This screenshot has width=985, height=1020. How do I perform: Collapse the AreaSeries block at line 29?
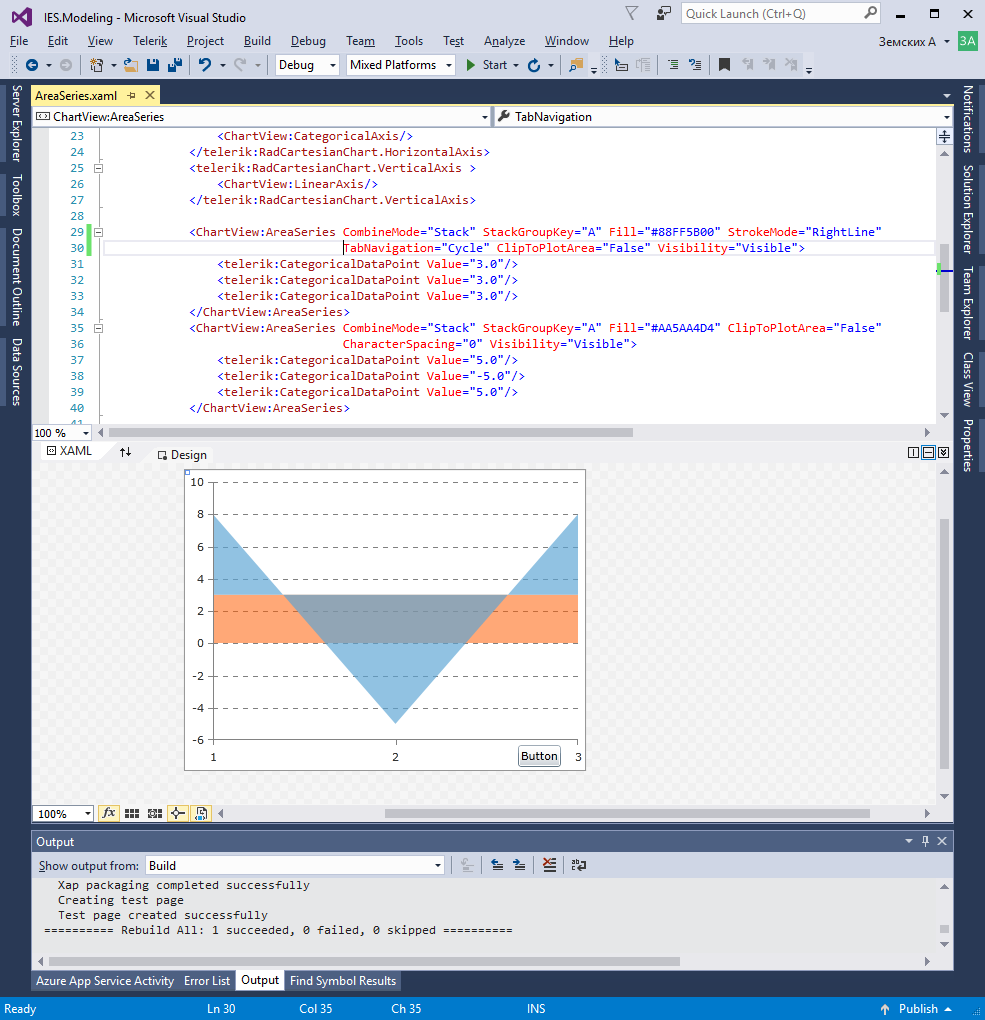[98, 232]
